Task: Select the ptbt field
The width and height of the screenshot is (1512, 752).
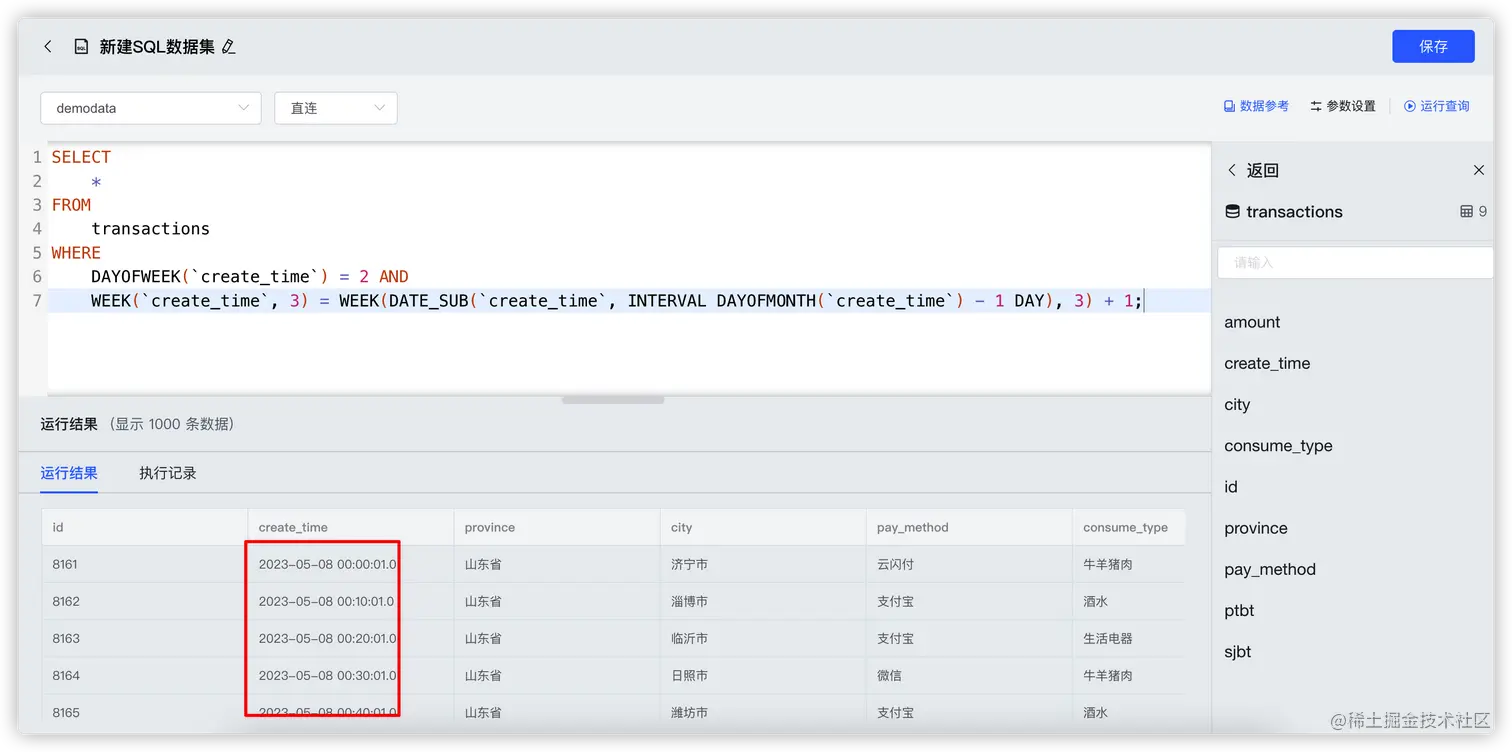Action: click(x=1239, y=611)
